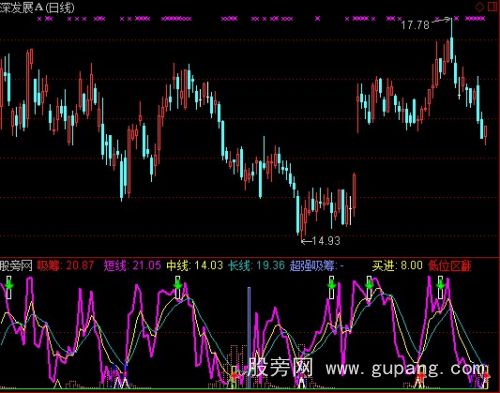Select the 中线 14.03 yellow label

(195, 266)
